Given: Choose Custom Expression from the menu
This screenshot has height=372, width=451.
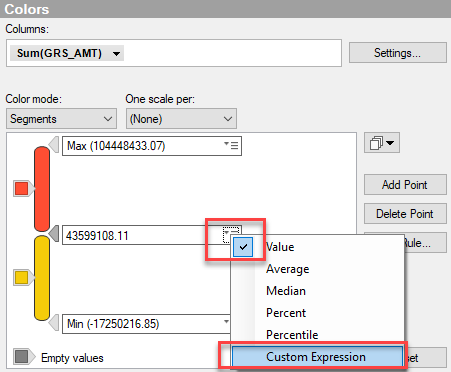Looking at the screenshot, I should pos(317,357).
